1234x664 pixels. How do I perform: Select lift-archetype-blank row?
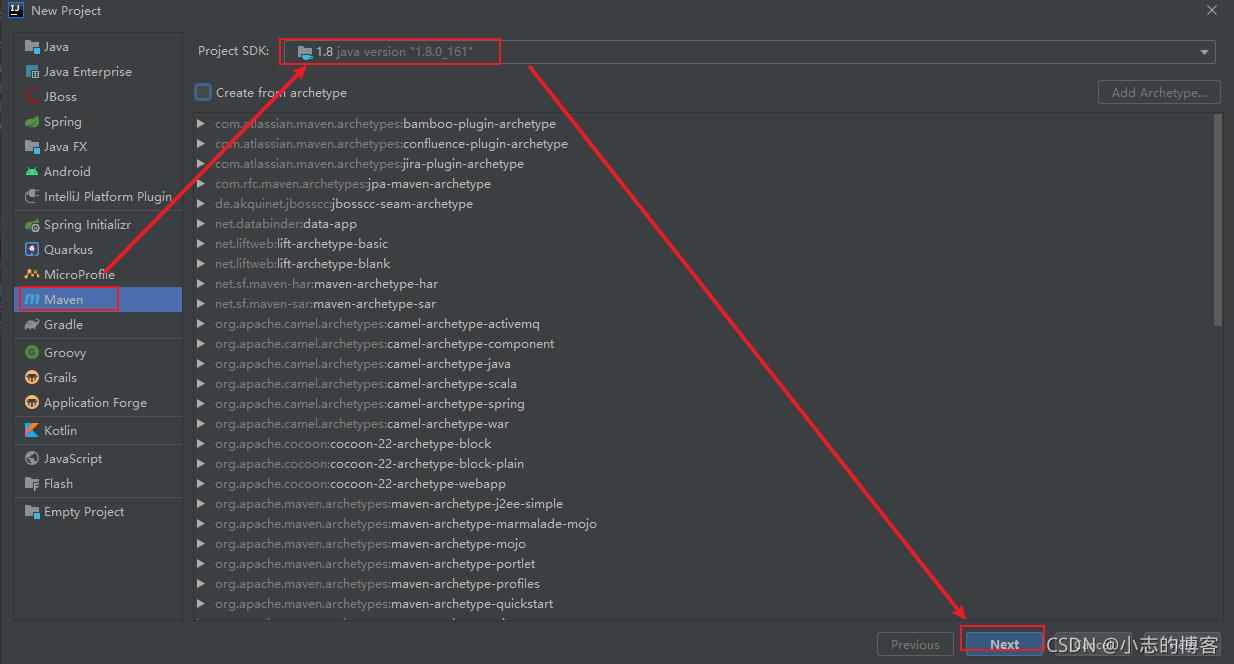click(x=702, y=264)
